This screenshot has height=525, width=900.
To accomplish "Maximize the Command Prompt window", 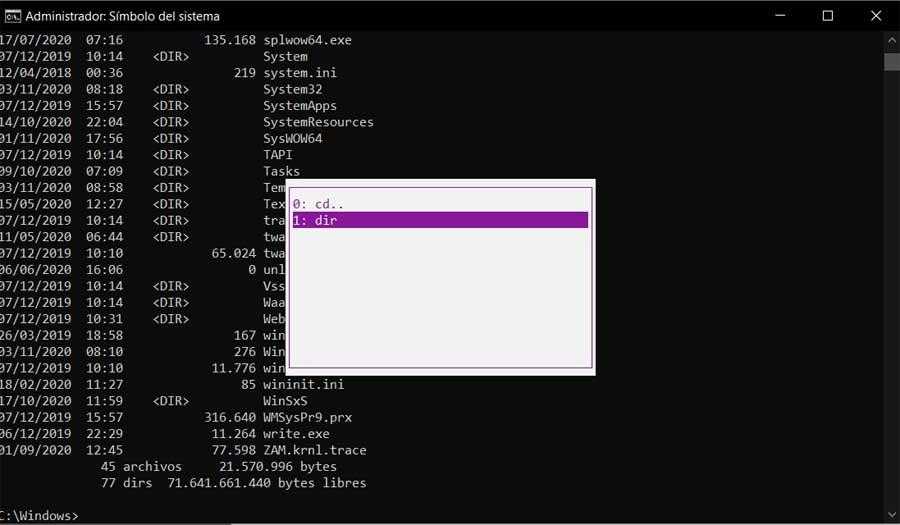I will pos(828,15).
